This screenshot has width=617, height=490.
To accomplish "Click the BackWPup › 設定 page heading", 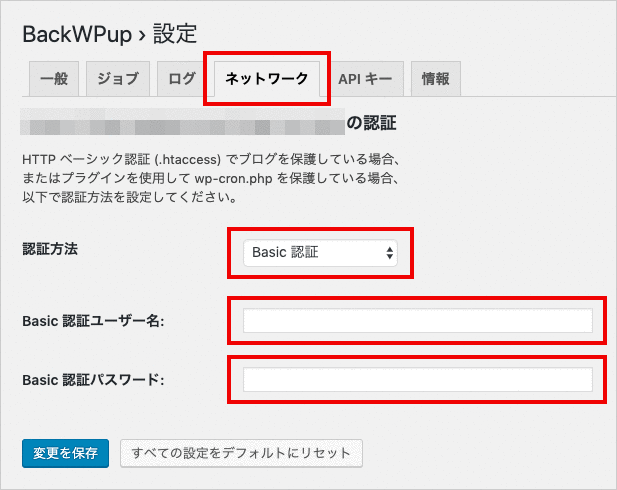I will tap(109, 34).
